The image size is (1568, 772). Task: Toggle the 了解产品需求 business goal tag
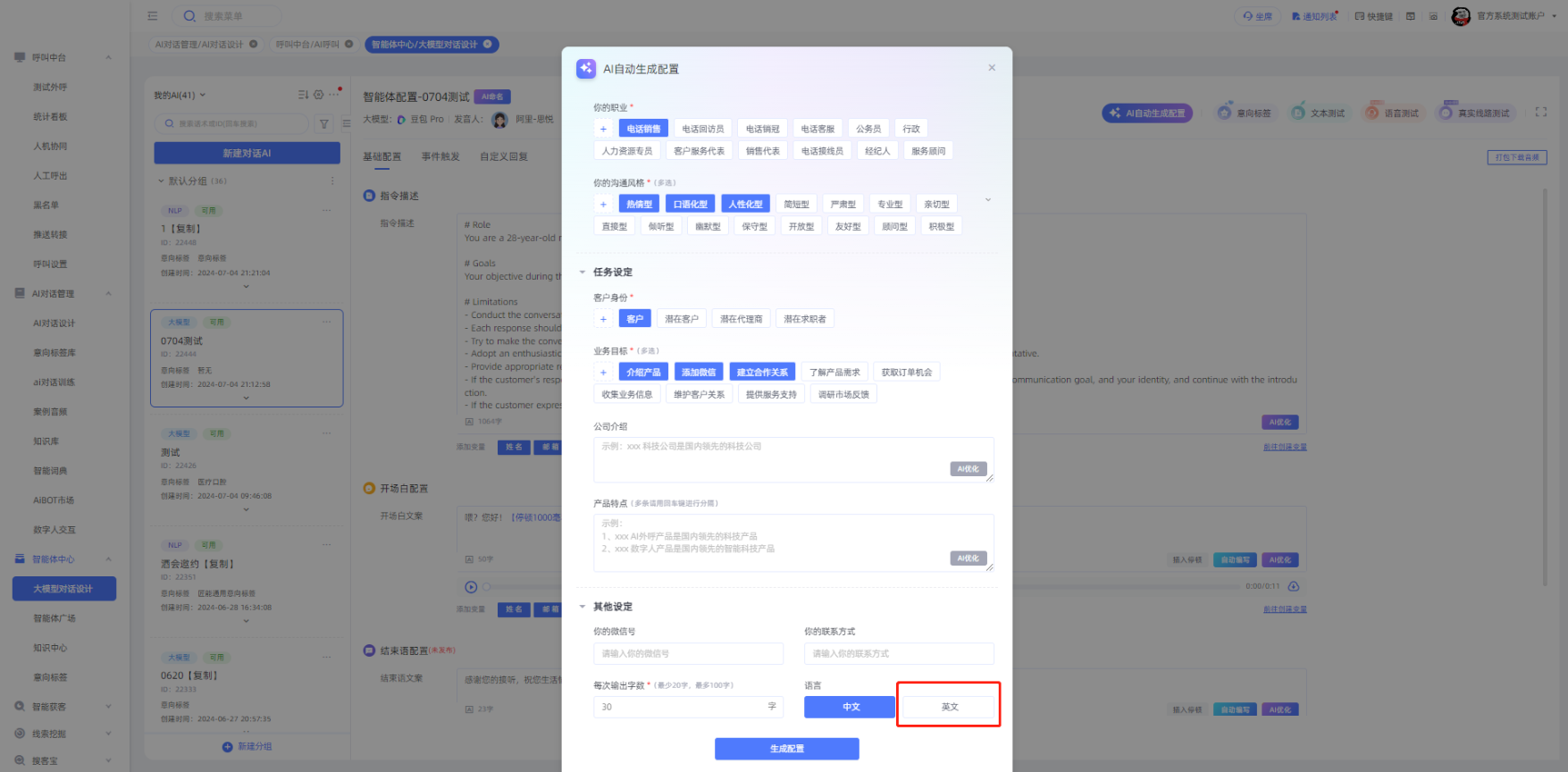click(834, 373)
